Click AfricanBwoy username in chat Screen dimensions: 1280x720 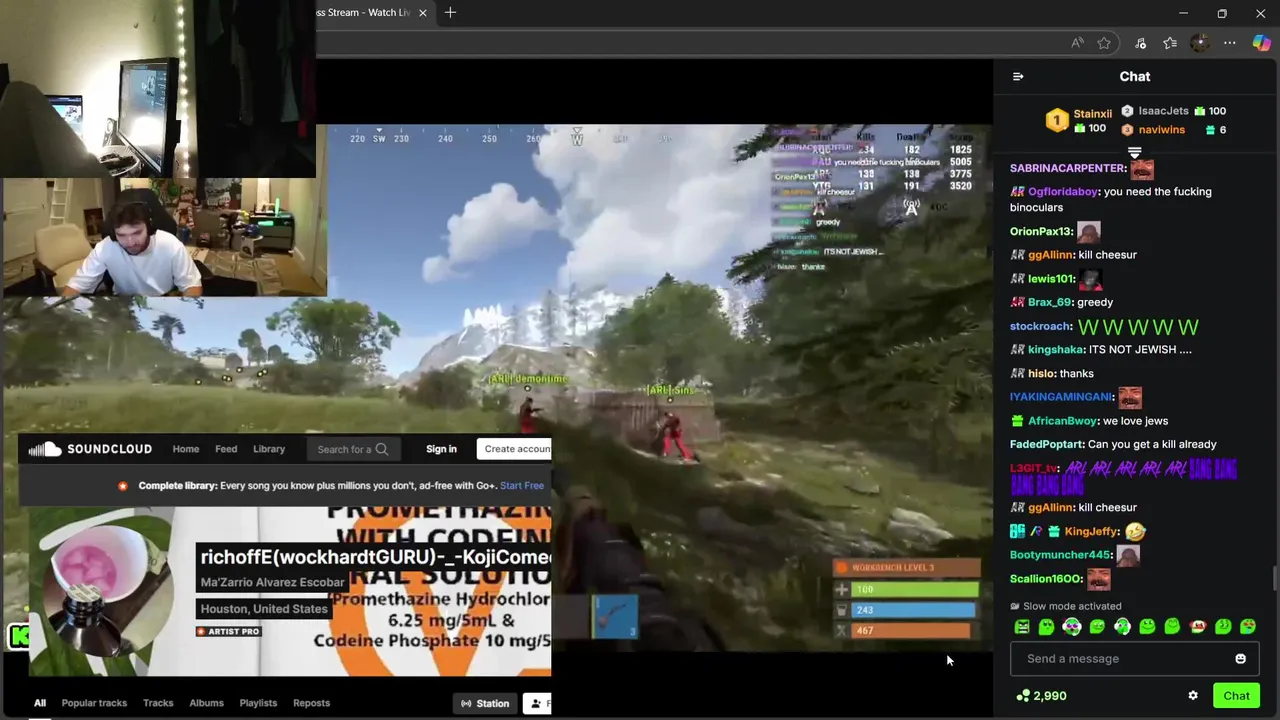point(1062,421)
